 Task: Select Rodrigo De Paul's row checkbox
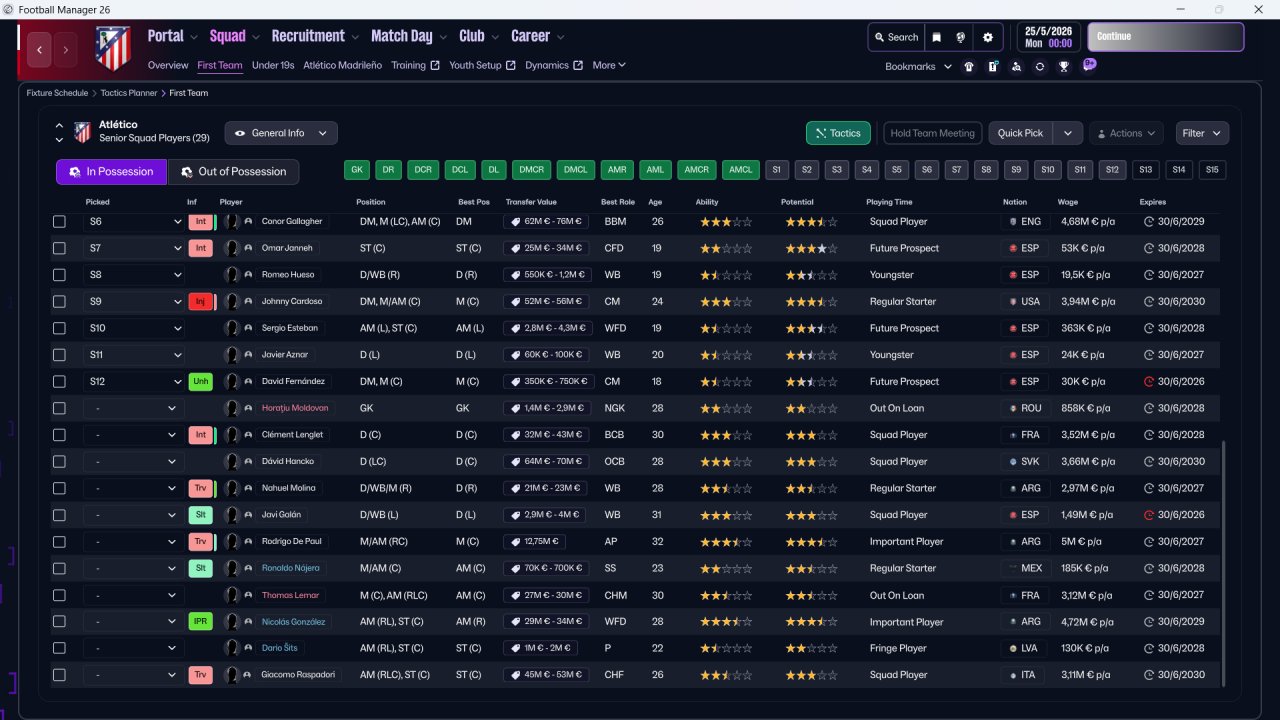(59, 542)
